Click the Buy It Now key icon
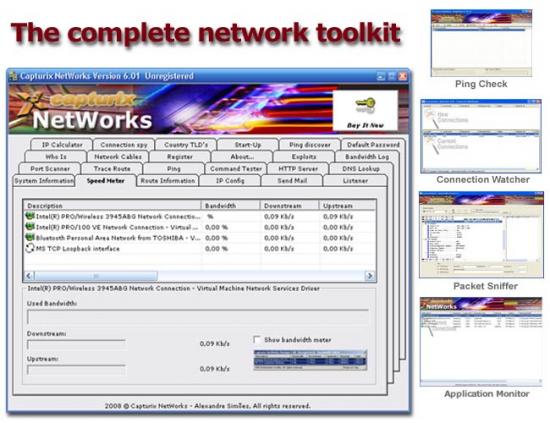The image size is (550, 423). point(365,105)
